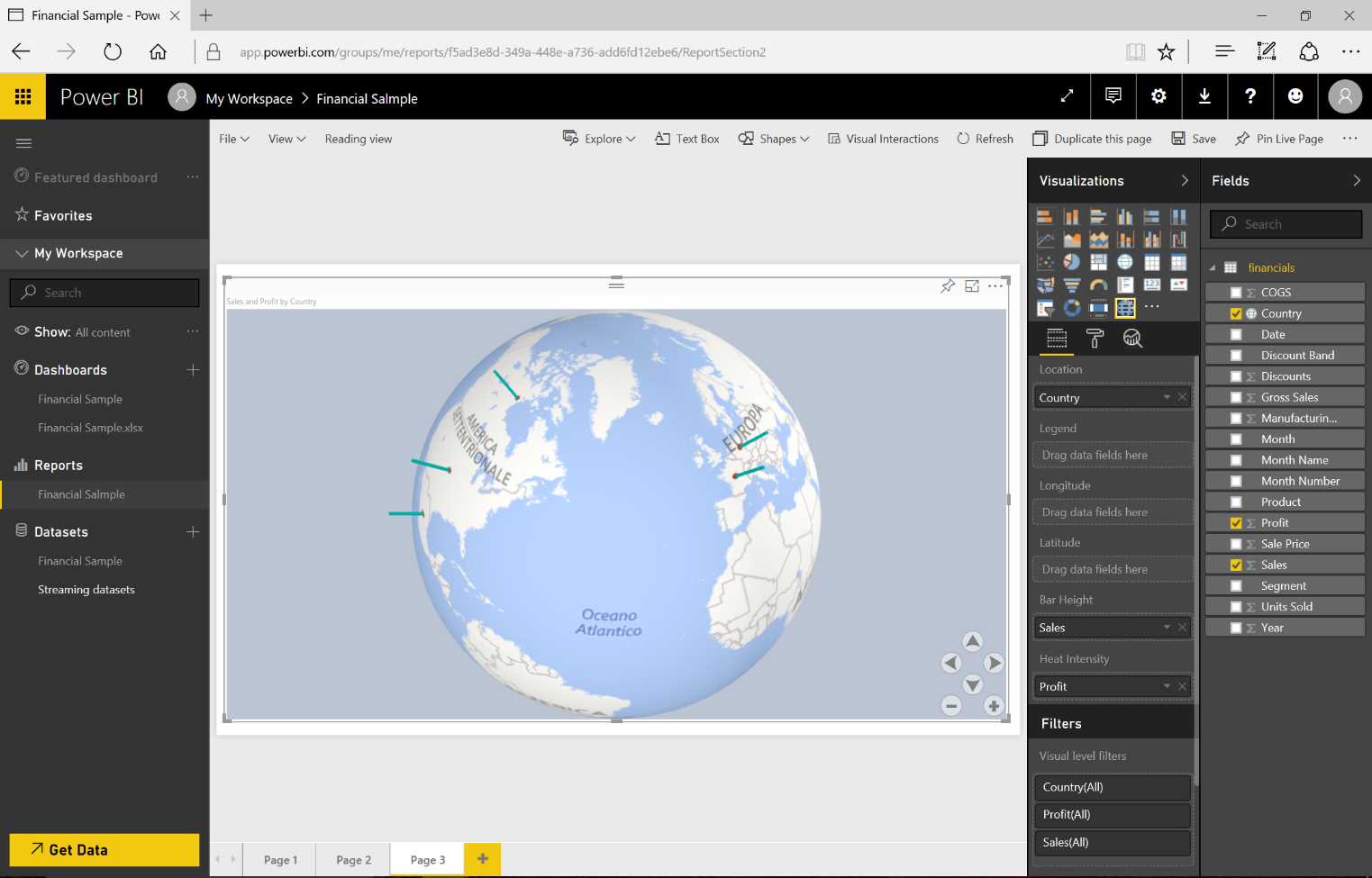Image resolution: width=1372 pixels, height=878 pixels.
Task: Check the COGS field
Action: [x=1236, y=293]
